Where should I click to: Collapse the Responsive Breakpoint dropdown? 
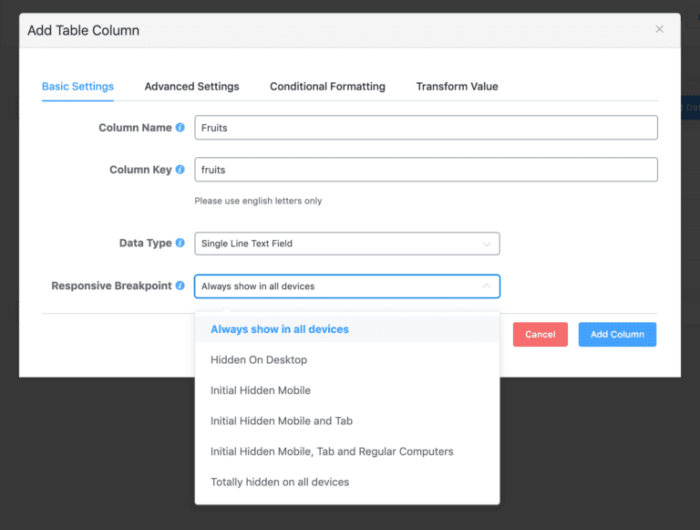486,286
